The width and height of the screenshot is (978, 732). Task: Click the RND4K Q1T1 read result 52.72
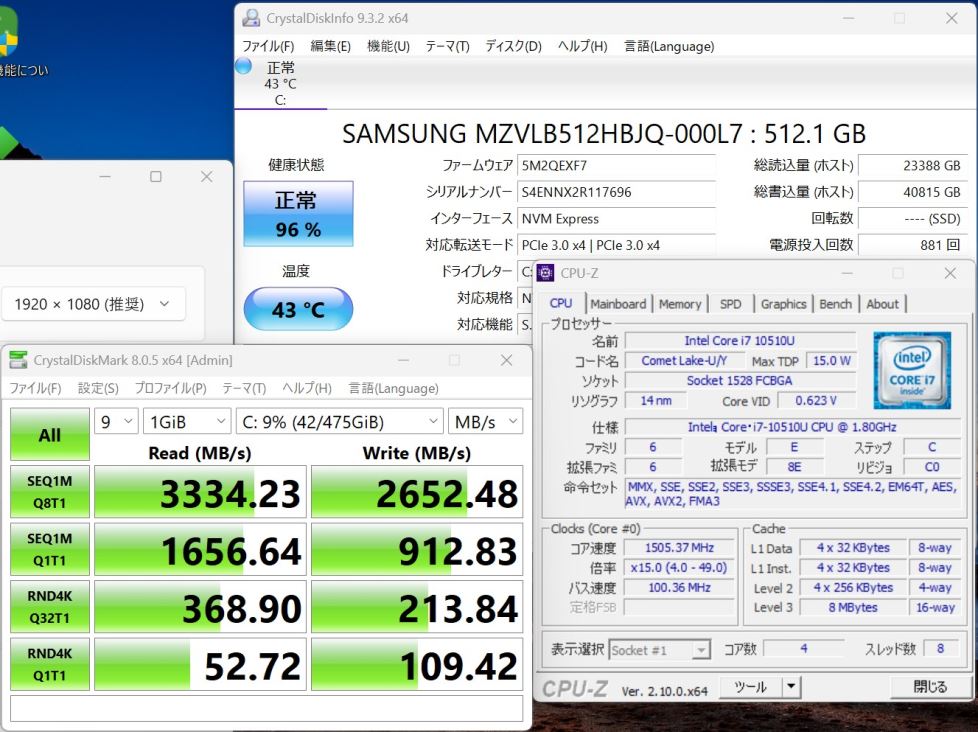pyautogui.click(x=200, y=664)
